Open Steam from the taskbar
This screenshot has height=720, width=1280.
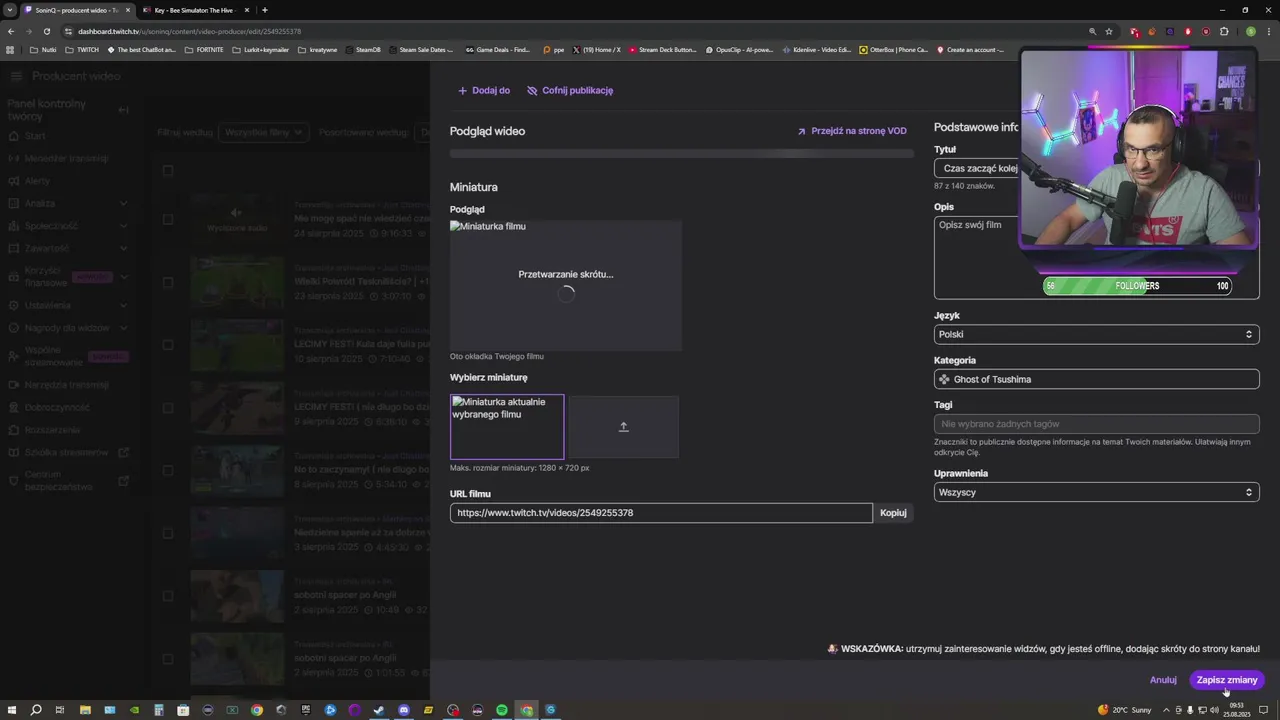point(379,710)
